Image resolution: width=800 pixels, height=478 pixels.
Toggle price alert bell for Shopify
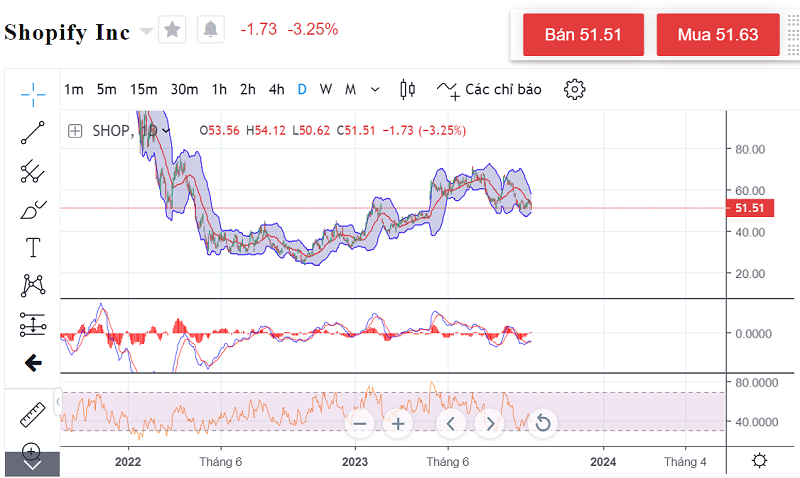coord(210,30)
